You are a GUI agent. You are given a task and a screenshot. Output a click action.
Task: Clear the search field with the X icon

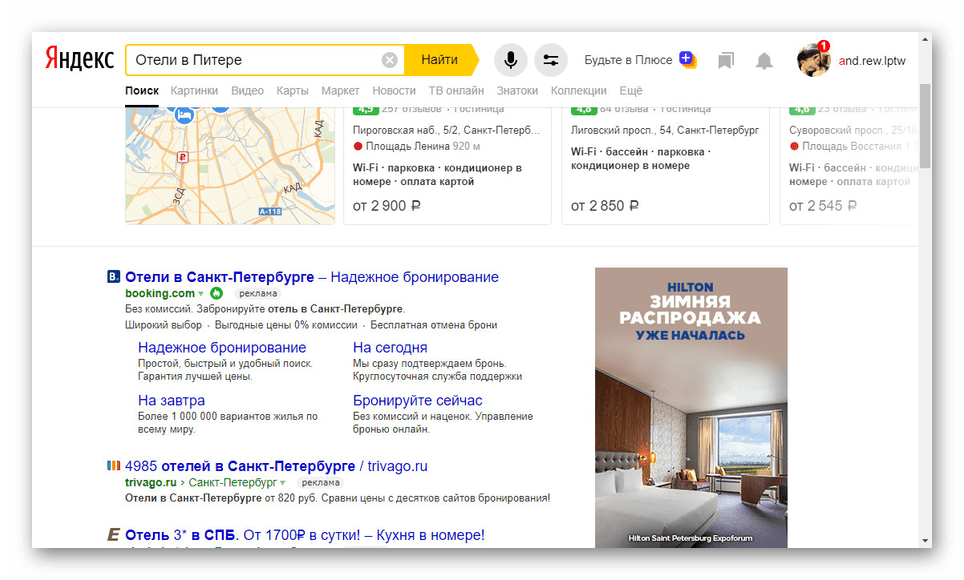(389, 60)
